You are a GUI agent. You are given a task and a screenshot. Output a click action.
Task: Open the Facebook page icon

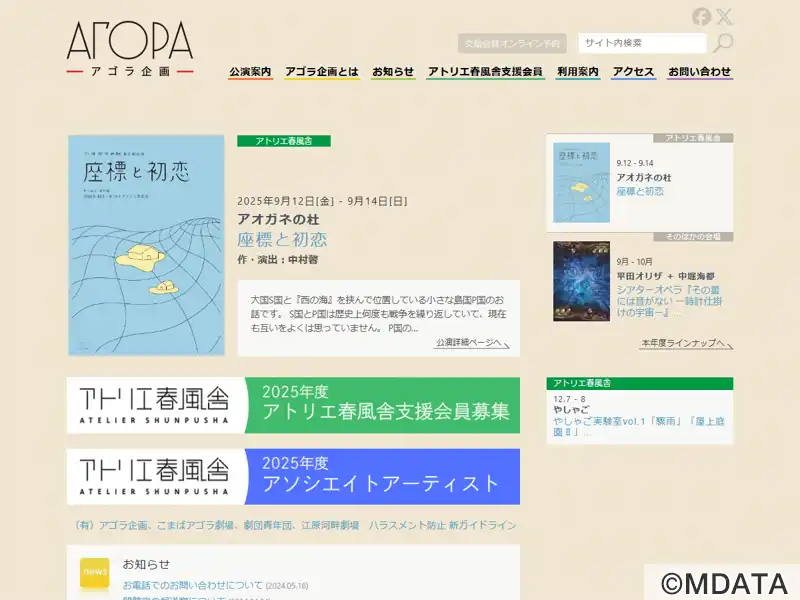point(702,17)
